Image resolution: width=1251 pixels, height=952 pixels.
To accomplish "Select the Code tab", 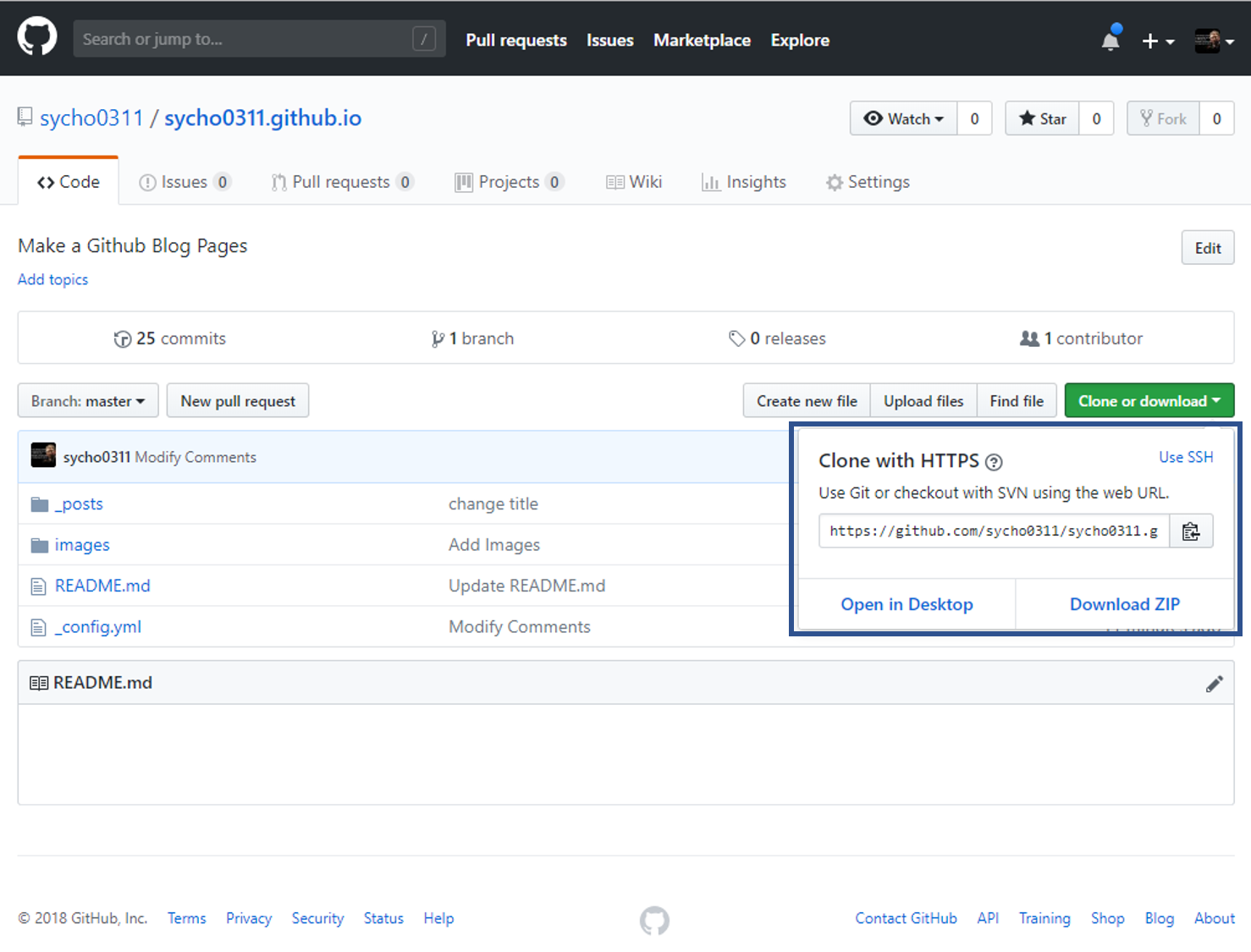I will point(69,182).
